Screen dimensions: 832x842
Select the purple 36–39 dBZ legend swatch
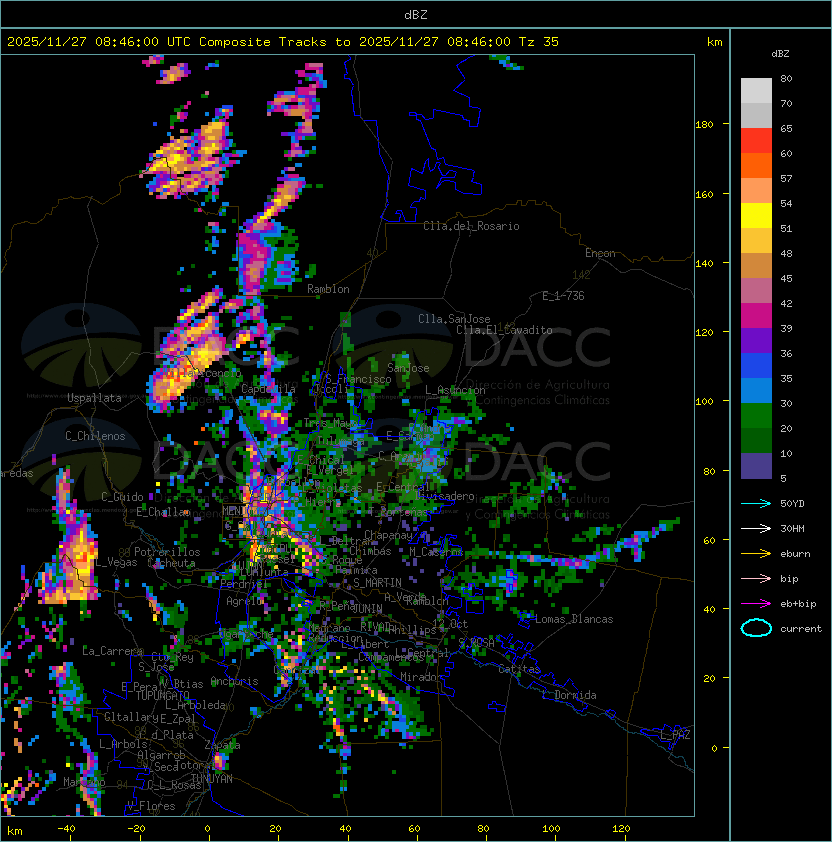point(756,340)
